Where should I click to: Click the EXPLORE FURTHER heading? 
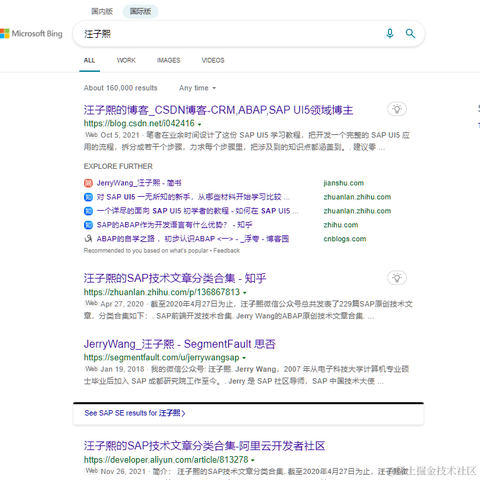pyautogui.click(x=118, y=166)
